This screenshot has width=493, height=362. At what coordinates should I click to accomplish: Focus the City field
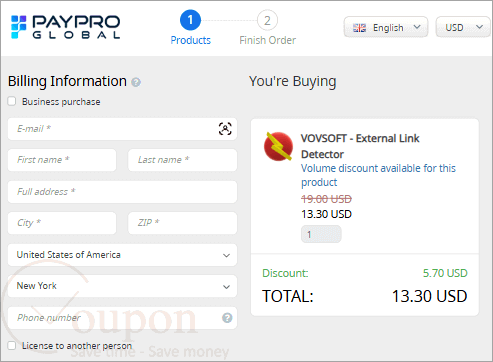(x=62, y=223)
